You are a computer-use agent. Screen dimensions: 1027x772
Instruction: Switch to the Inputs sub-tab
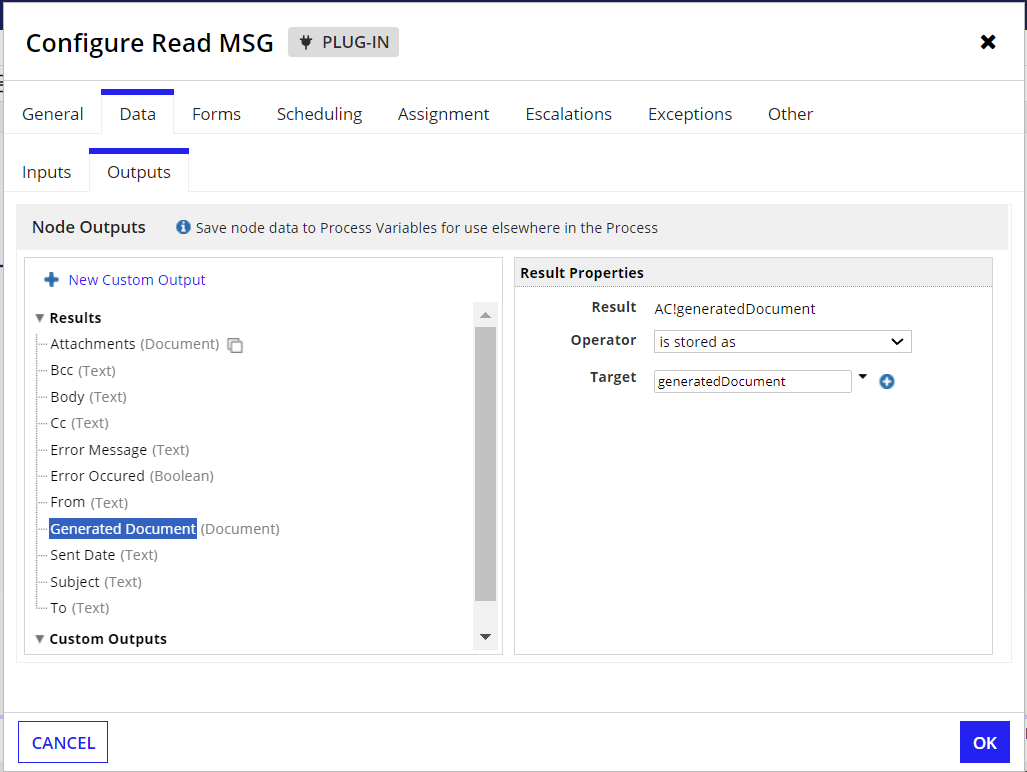pyautogui.click(x=47, y=172)
